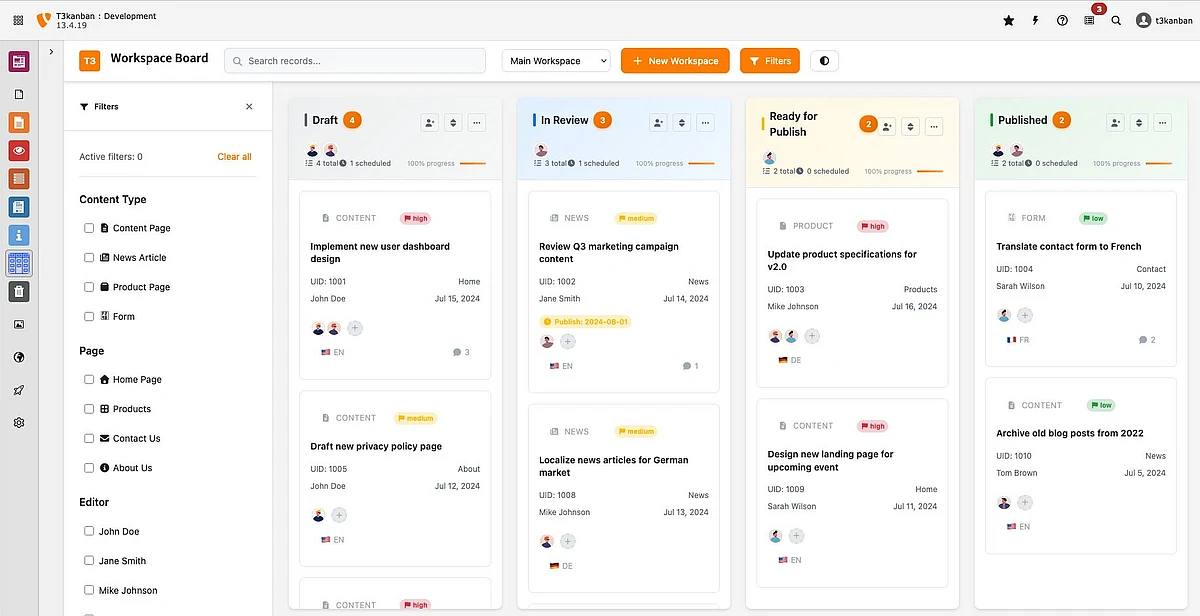
Task: Open the help question mark icon
Action: (1062, 20)
